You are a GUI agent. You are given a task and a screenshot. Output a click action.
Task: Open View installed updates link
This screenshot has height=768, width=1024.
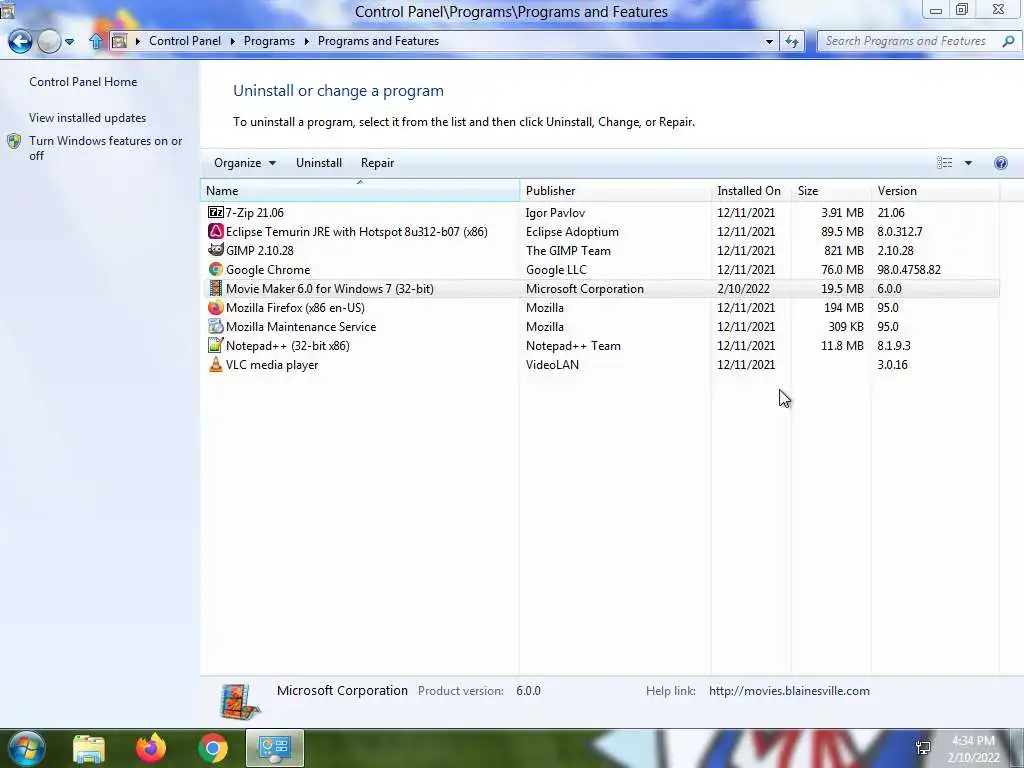click(88, 118)
